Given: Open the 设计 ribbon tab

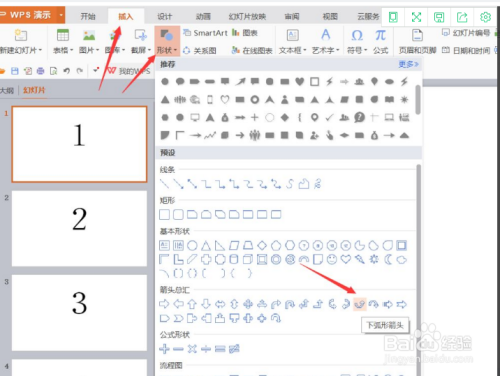Looking at the screenshot, I should [165, 16].
